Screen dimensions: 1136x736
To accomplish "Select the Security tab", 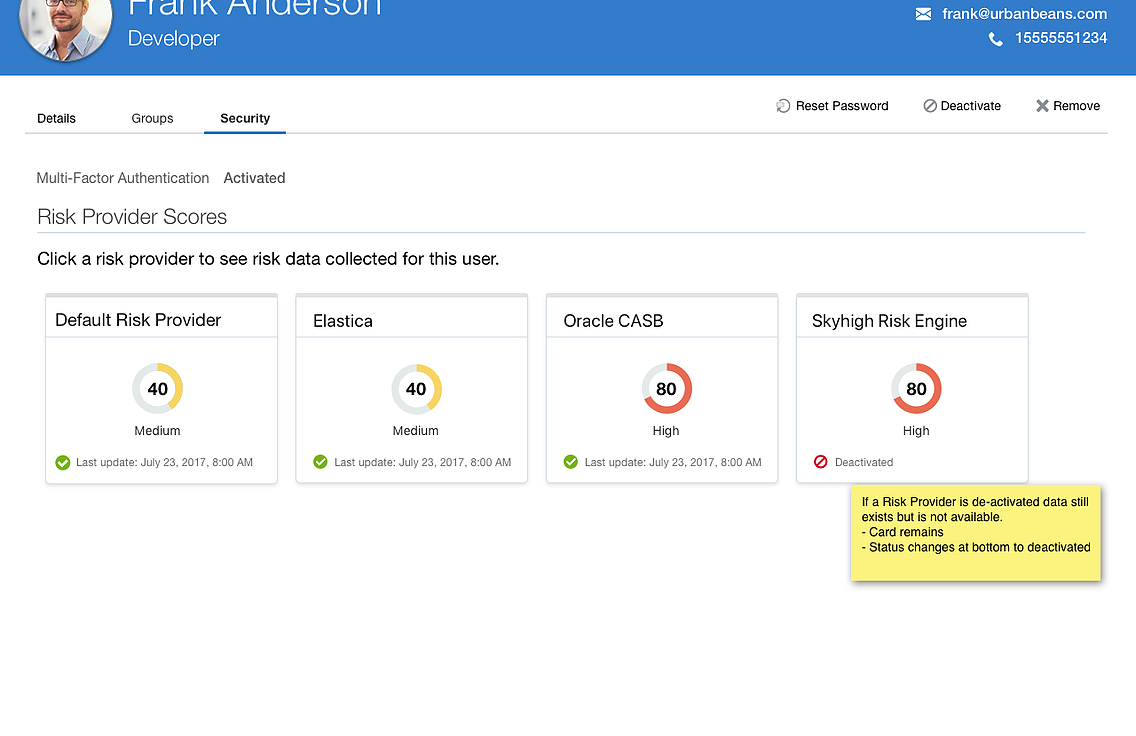I will (245, 118).
